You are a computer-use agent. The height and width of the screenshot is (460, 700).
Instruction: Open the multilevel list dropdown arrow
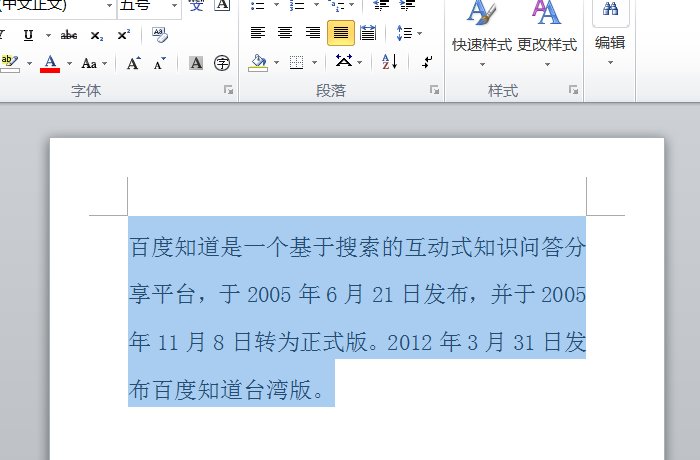[351, 5]
